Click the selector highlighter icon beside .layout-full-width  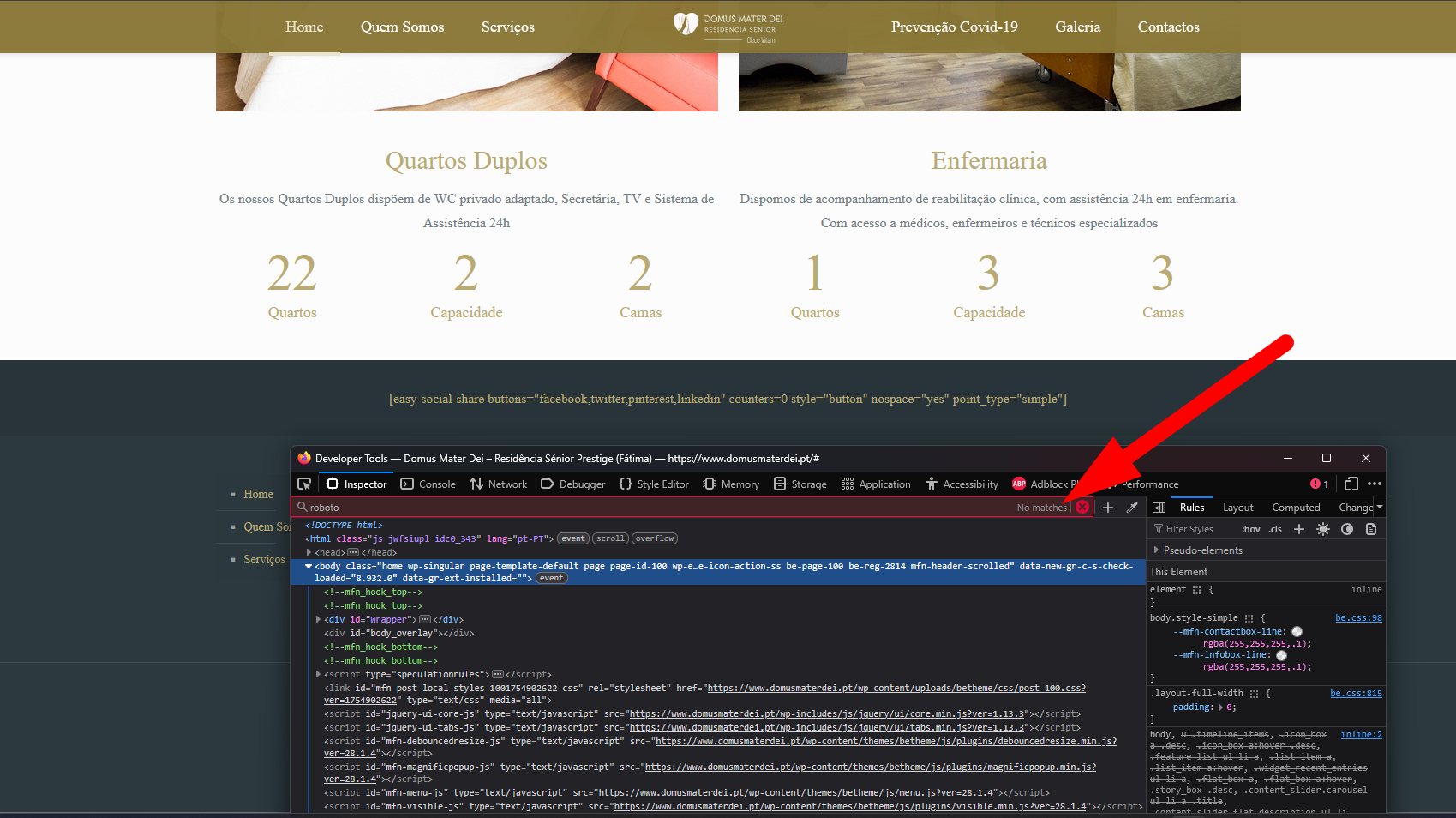[x=1254, y=694]
